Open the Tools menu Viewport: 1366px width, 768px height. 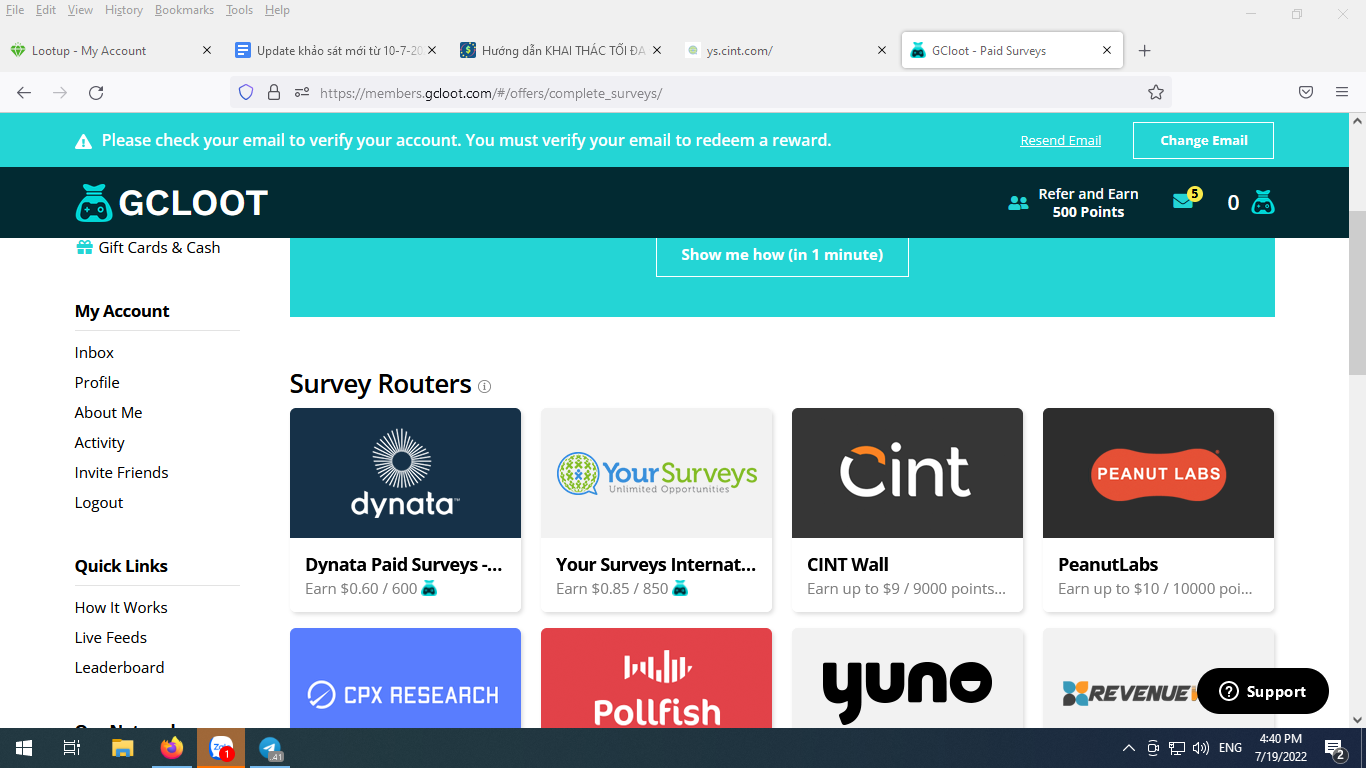(x=239, y=10)
